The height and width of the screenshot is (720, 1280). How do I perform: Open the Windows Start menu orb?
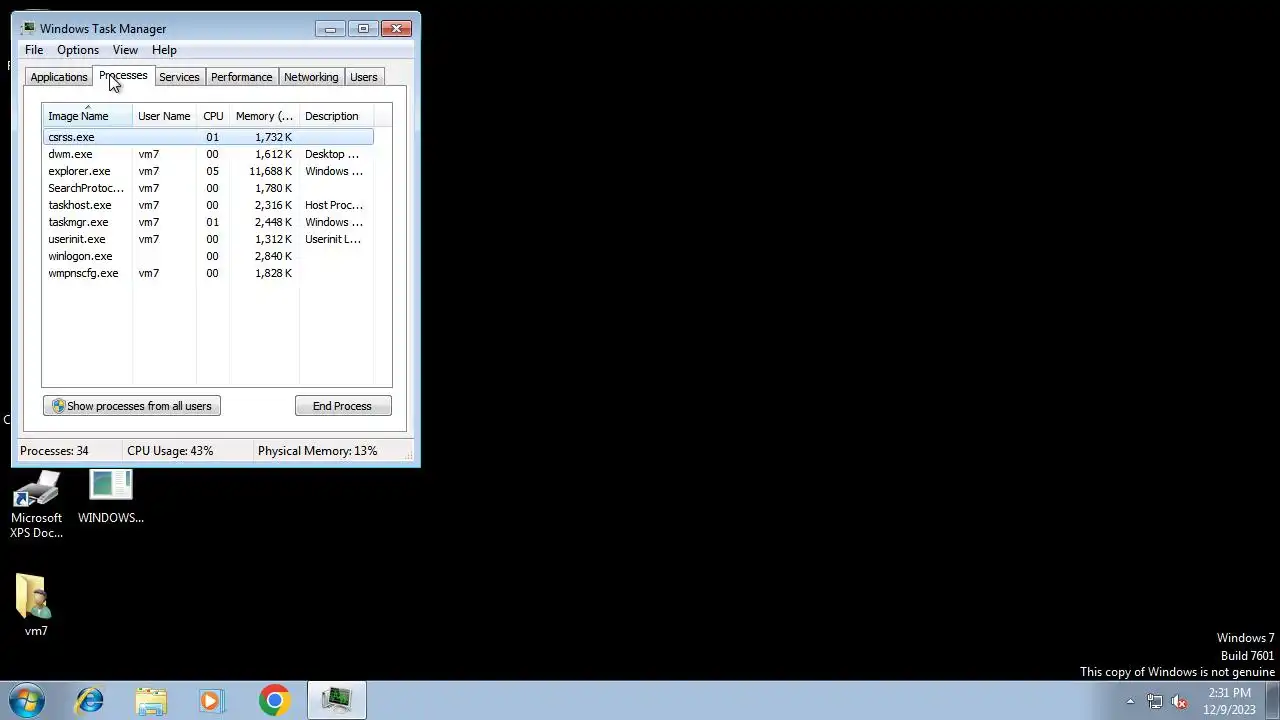pyautogui.click(x=27, y=700)
